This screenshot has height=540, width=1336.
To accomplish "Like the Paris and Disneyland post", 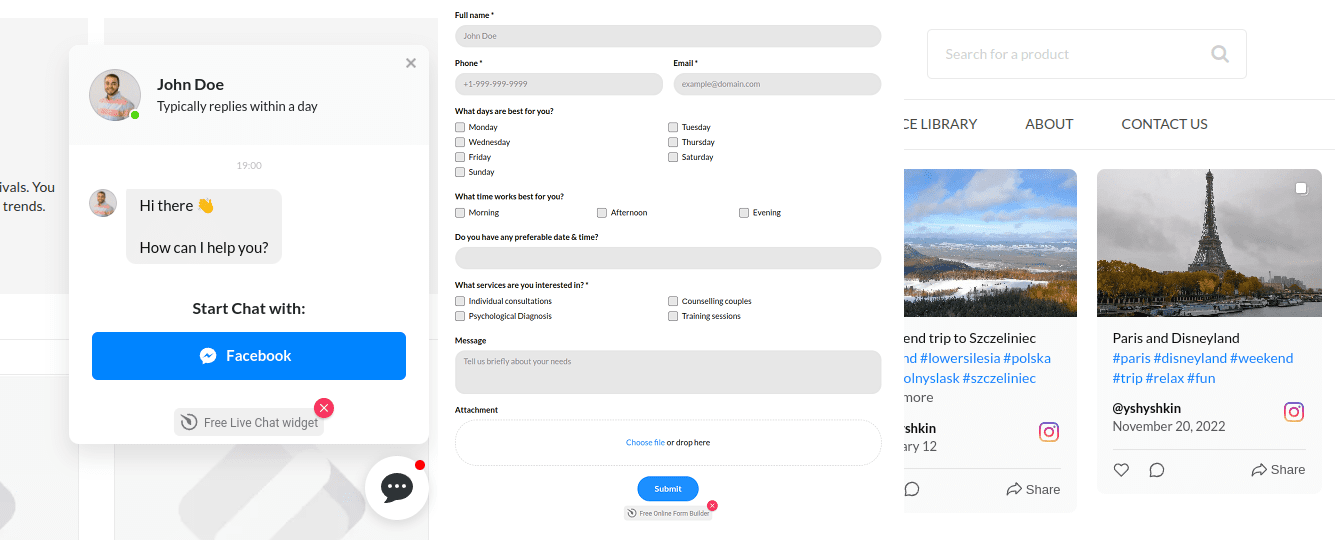I will pyautogui.click(x=1121, y=470).
